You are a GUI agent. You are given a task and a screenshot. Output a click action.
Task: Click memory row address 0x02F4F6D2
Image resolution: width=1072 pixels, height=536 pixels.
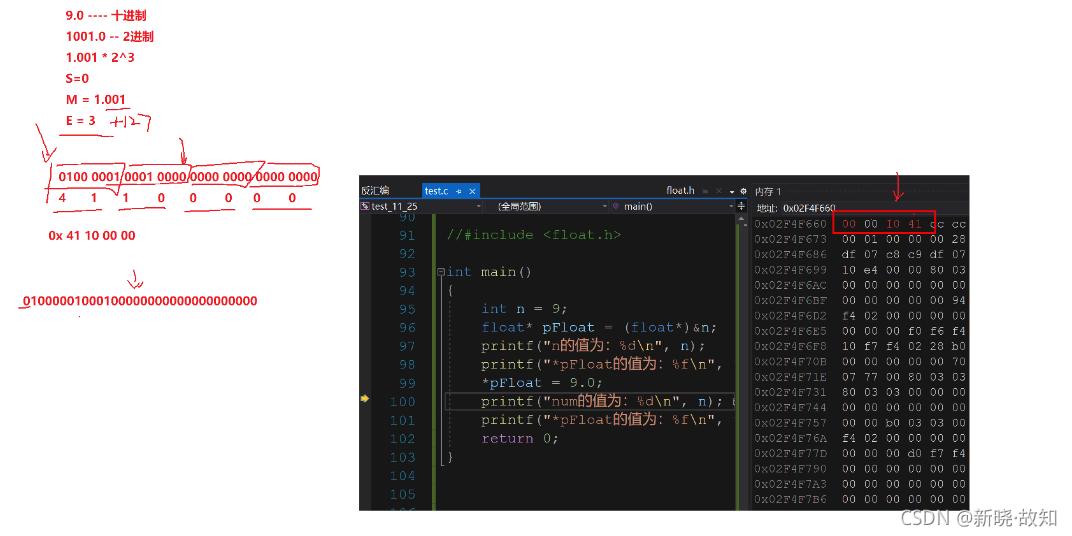[790, 316]
